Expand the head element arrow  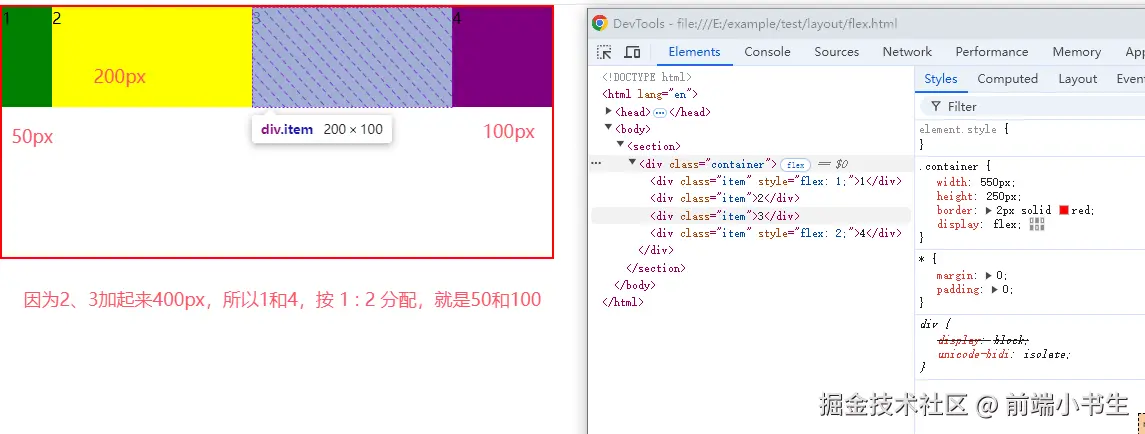click(x=610, y=111)
